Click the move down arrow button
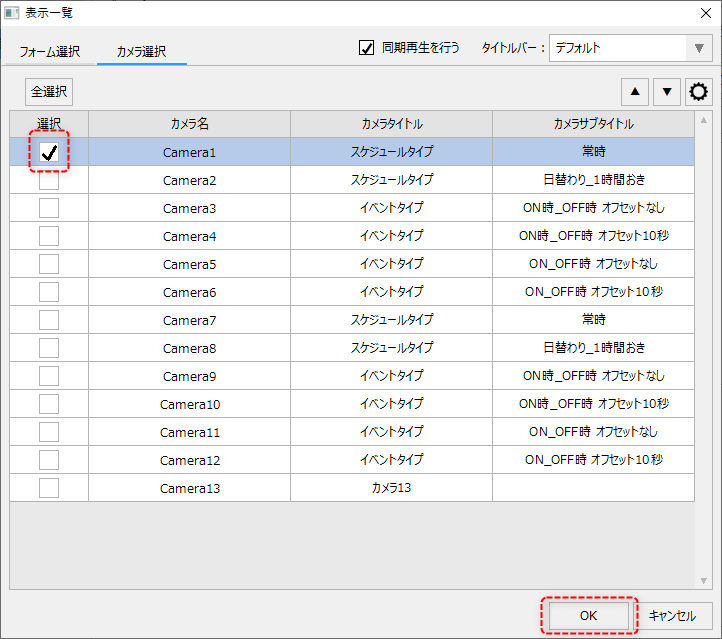Image resolution: width=722 pixels, height=639 pixels. (x=667, y=92)
